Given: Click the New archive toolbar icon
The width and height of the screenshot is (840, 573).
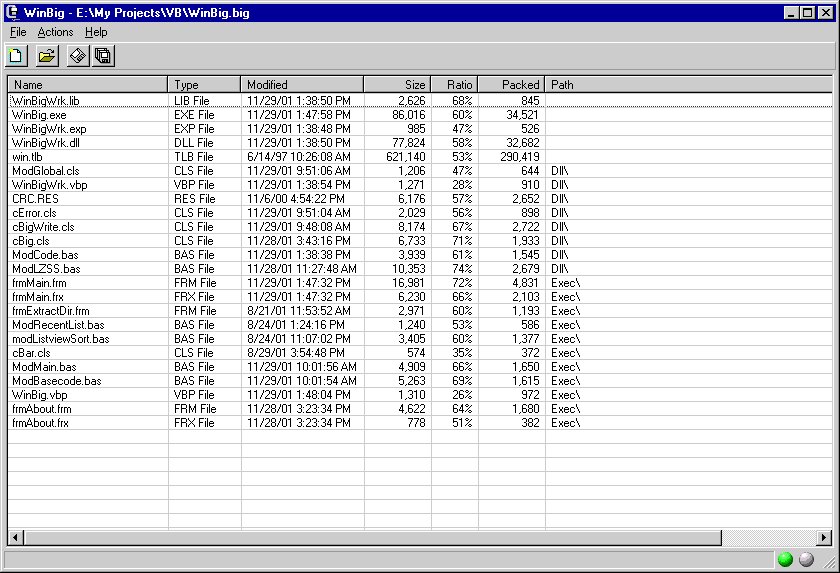Looking at the screenshot, I should (x=16, y=56).
